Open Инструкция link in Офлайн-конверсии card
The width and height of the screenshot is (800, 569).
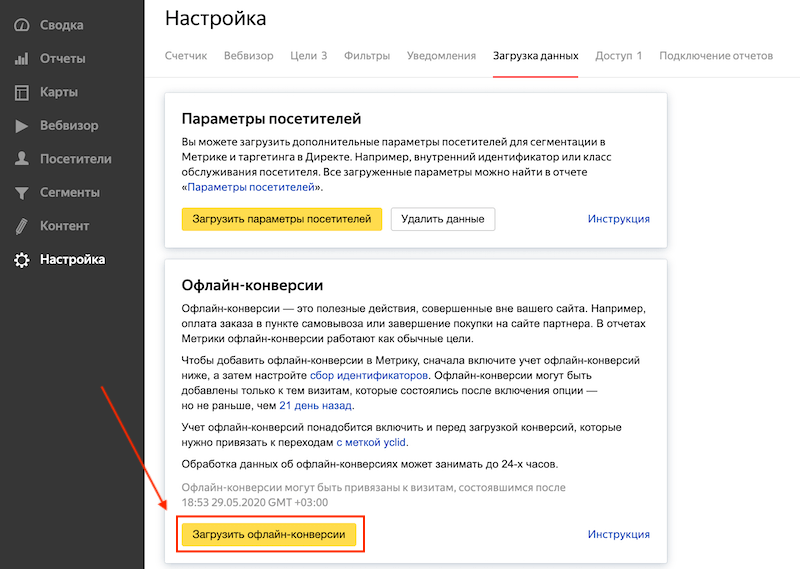tap(618, 535)
